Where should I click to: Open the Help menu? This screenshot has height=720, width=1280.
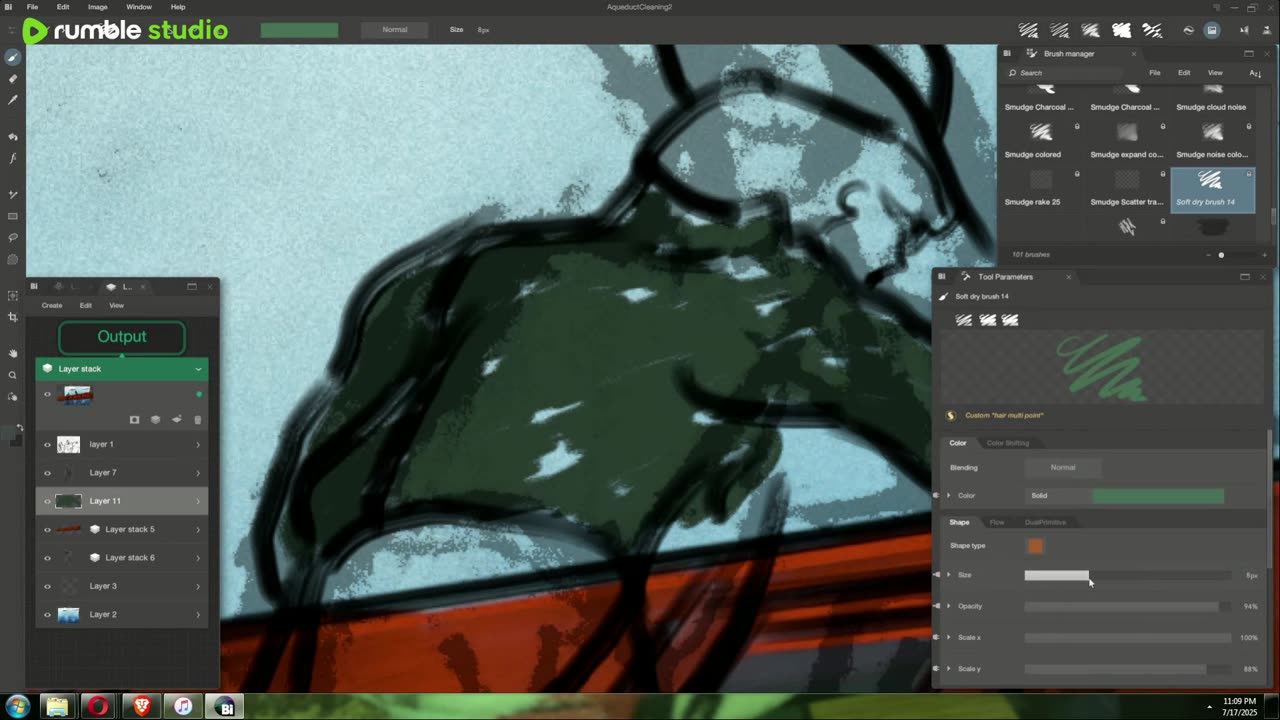coord(178,7)
